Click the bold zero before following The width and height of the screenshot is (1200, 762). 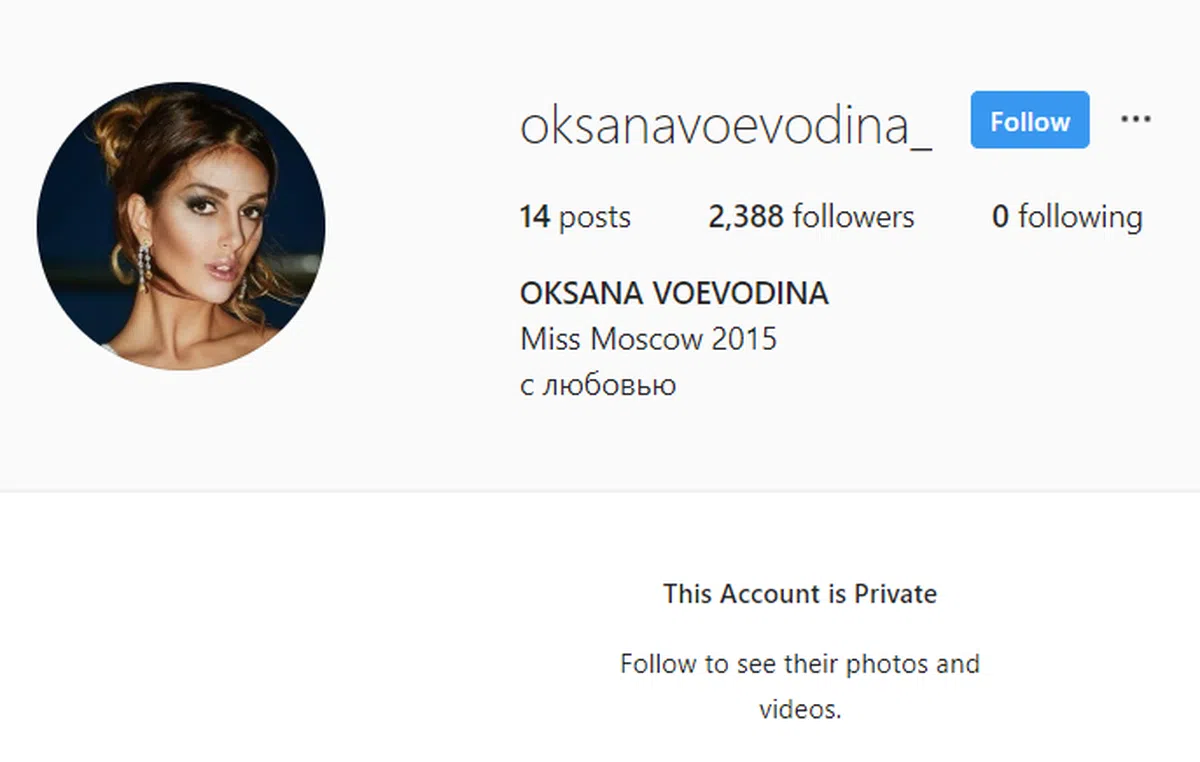tap(1000, 217)
